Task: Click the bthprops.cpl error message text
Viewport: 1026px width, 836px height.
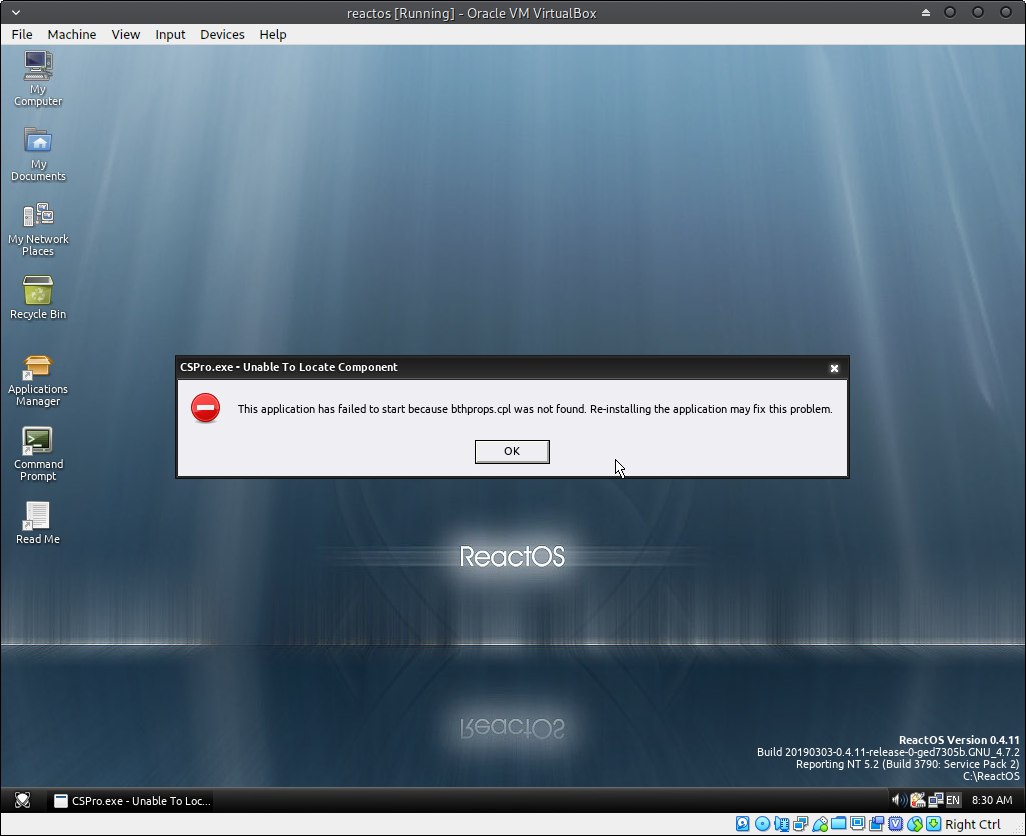Action: pos(535,409)
